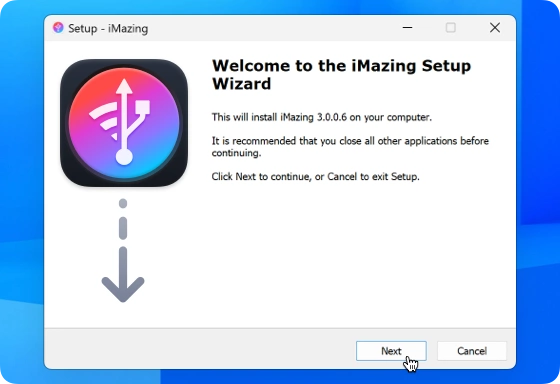This screenshot has width=560, height=384.
Task: Cancel the iMazing installation
Action: point(472,351)
